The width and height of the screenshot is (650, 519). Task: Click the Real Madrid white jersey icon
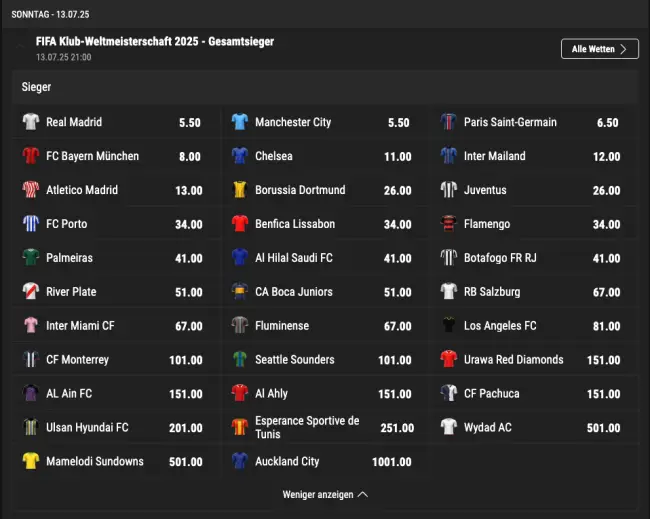point(31,122)
